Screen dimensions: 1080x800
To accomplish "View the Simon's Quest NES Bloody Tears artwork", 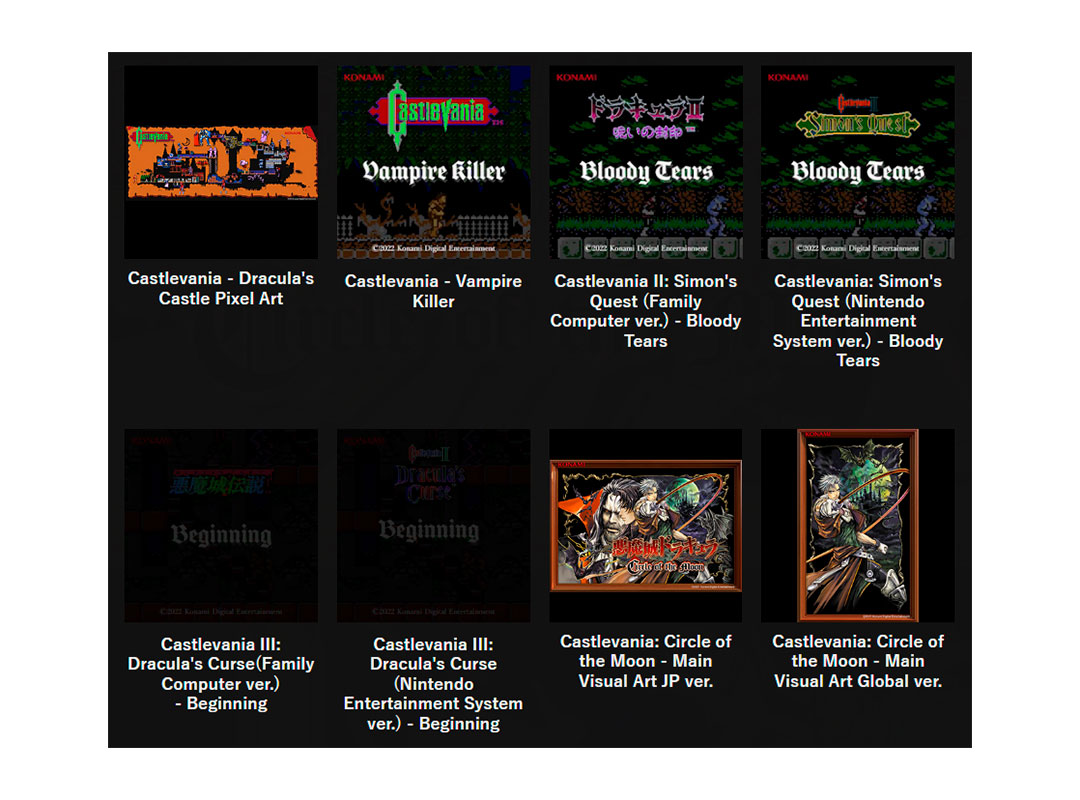I will coord(858,160).
